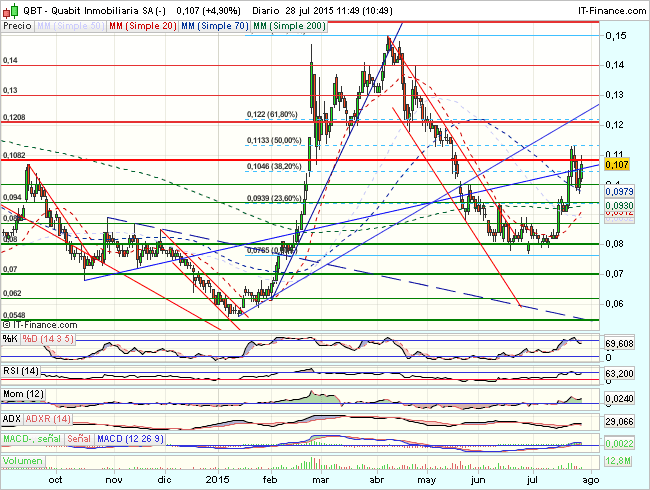Image resolution: width=650 pixels, height=490 pixels.
Task: Click the 0,1046 (38,20%) Fibonacci label
Action: coord(274,167)
